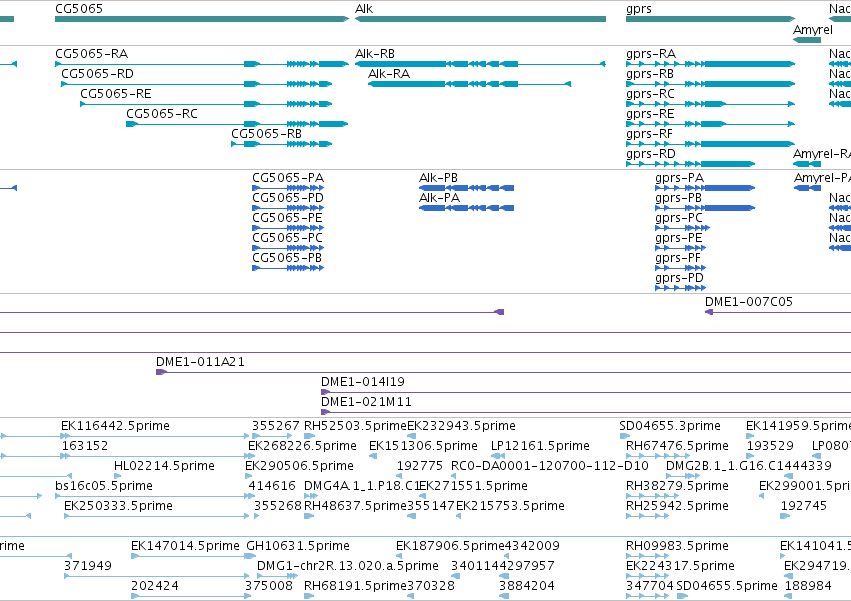851x601 pixels.
Task: Select the gprs-RE transcript label
Action: [x=650, y=114]
